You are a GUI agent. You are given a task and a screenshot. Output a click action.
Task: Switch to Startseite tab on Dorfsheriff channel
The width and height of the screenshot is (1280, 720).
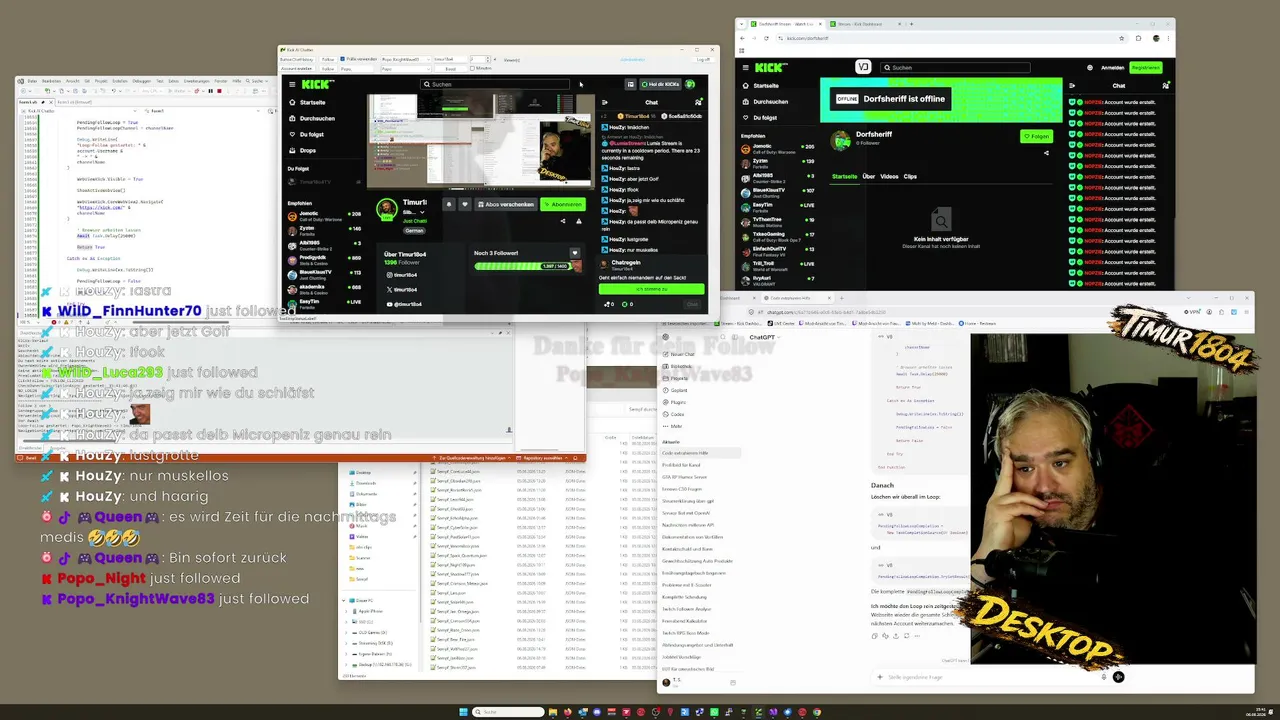tap(845, 176)
